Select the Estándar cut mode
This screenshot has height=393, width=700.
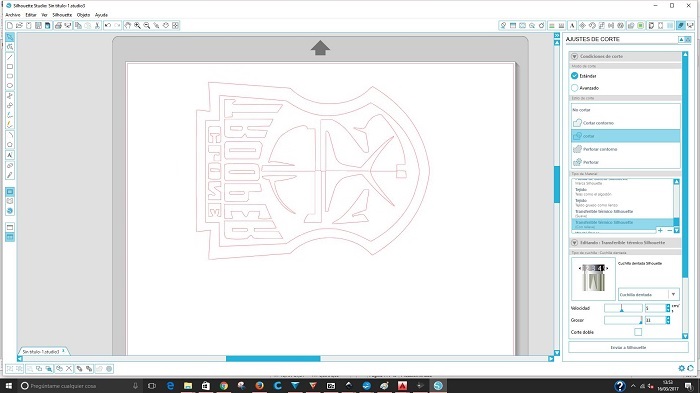point(575,76)
